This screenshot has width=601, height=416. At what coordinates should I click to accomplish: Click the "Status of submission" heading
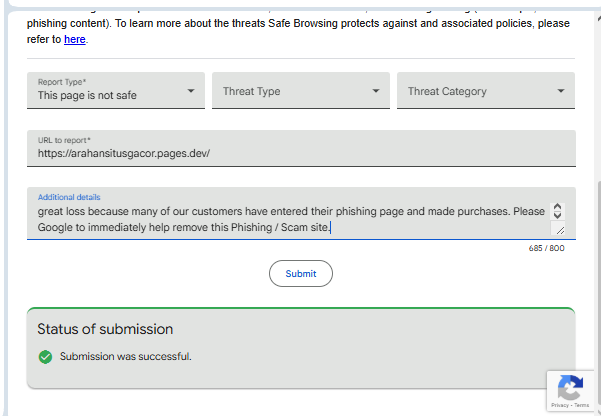coord(105,329)
